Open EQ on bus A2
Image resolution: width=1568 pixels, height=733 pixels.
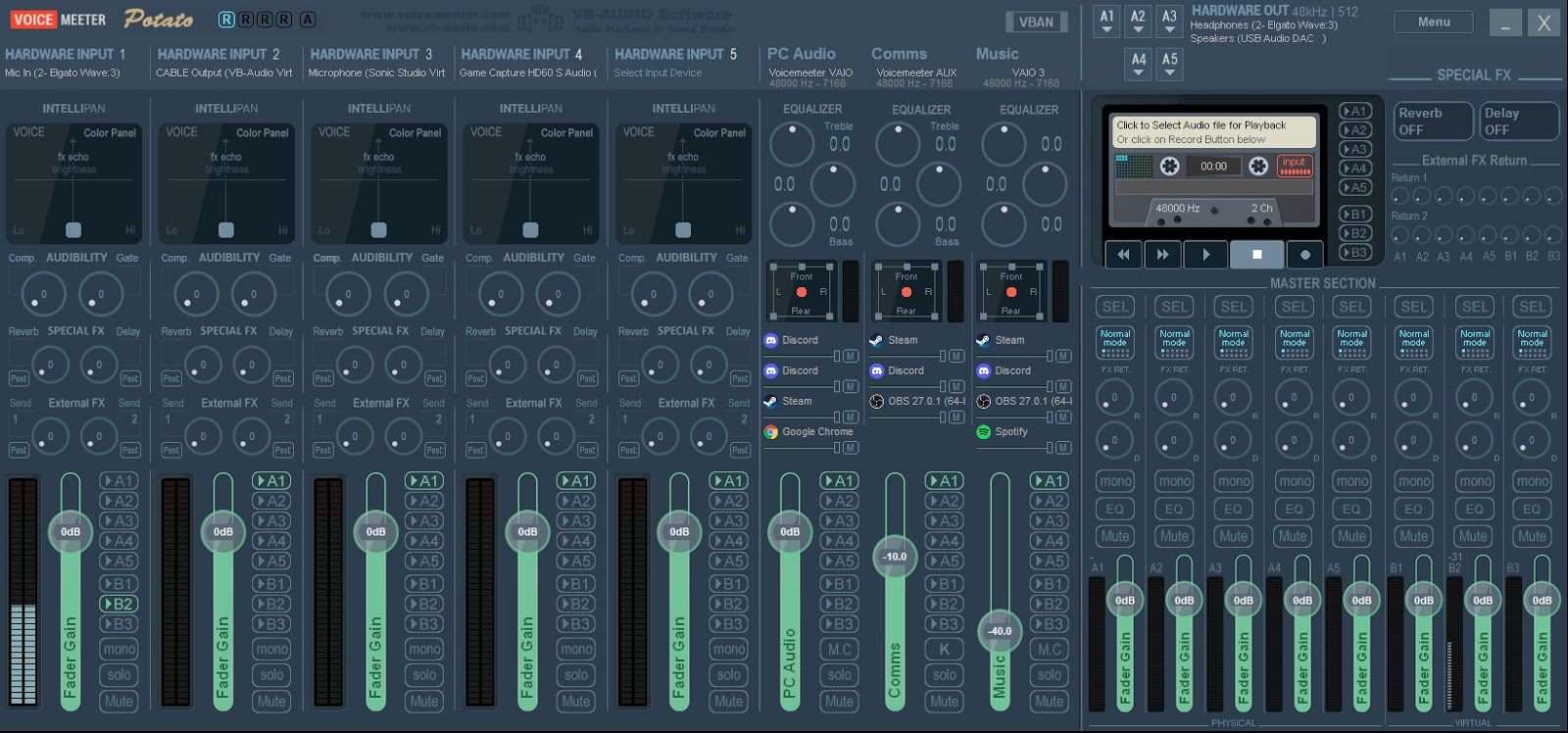(1174, 509)
